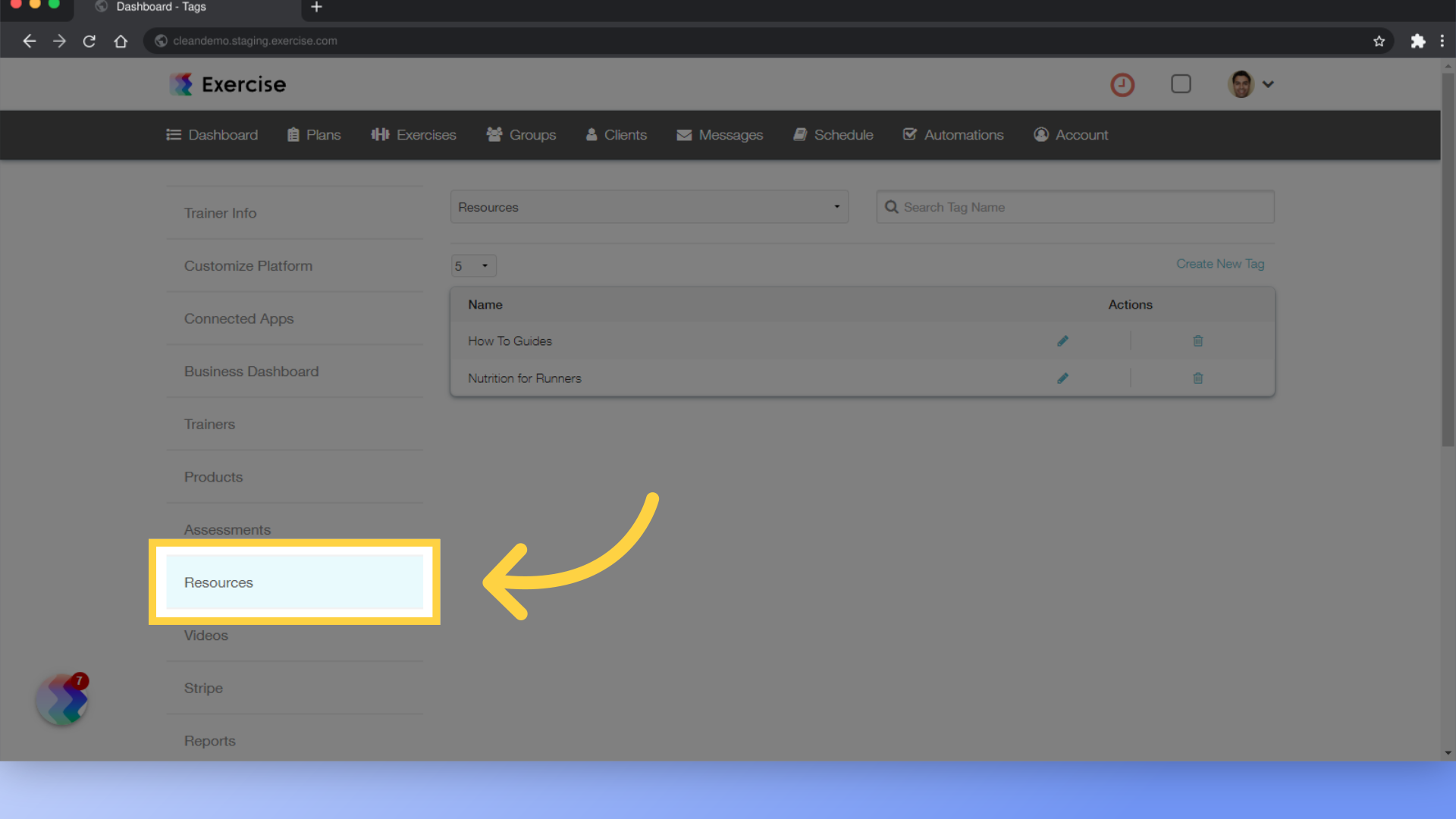Click the edit pencil icon for 'How To Guides'
The width and height of the screenshot is (1456, 819).
1062,341
